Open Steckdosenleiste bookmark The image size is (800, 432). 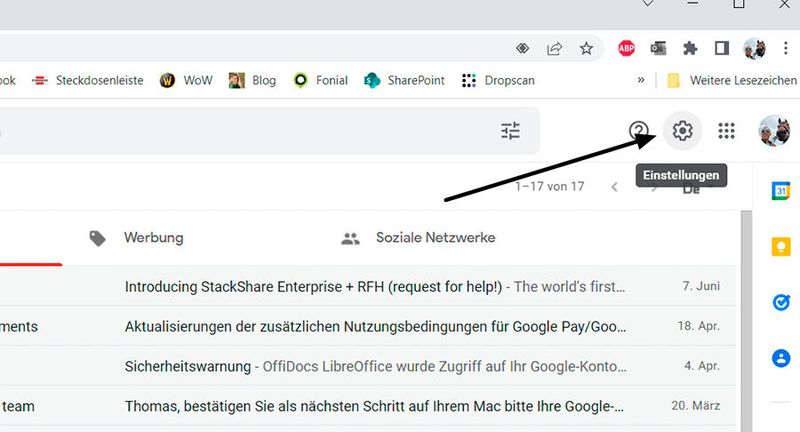[87, 80]
